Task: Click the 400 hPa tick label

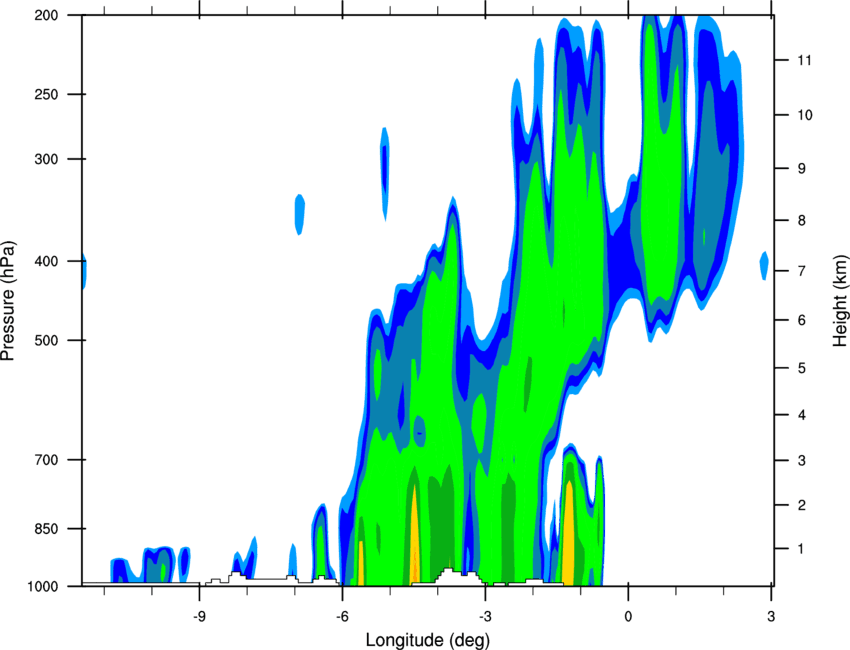Action: (x=46, y=261)
